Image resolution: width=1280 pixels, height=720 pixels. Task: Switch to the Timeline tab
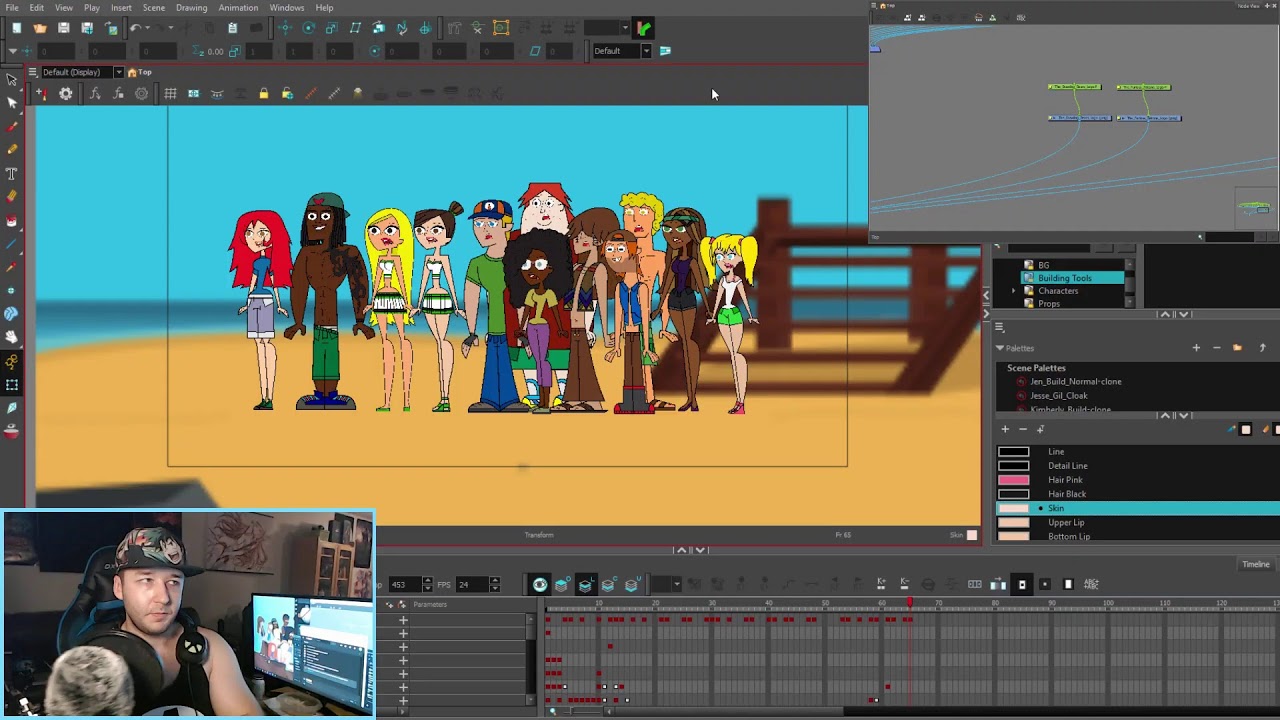[x=1256, y=565]
